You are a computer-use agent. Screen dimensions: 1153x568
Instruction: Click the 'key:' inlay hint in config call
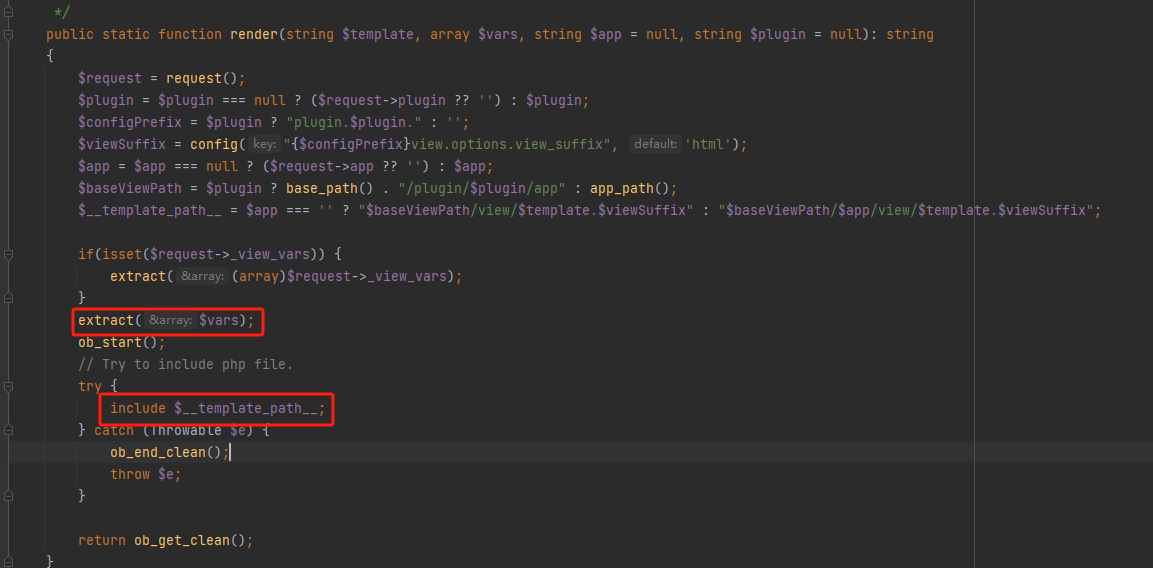264,144
